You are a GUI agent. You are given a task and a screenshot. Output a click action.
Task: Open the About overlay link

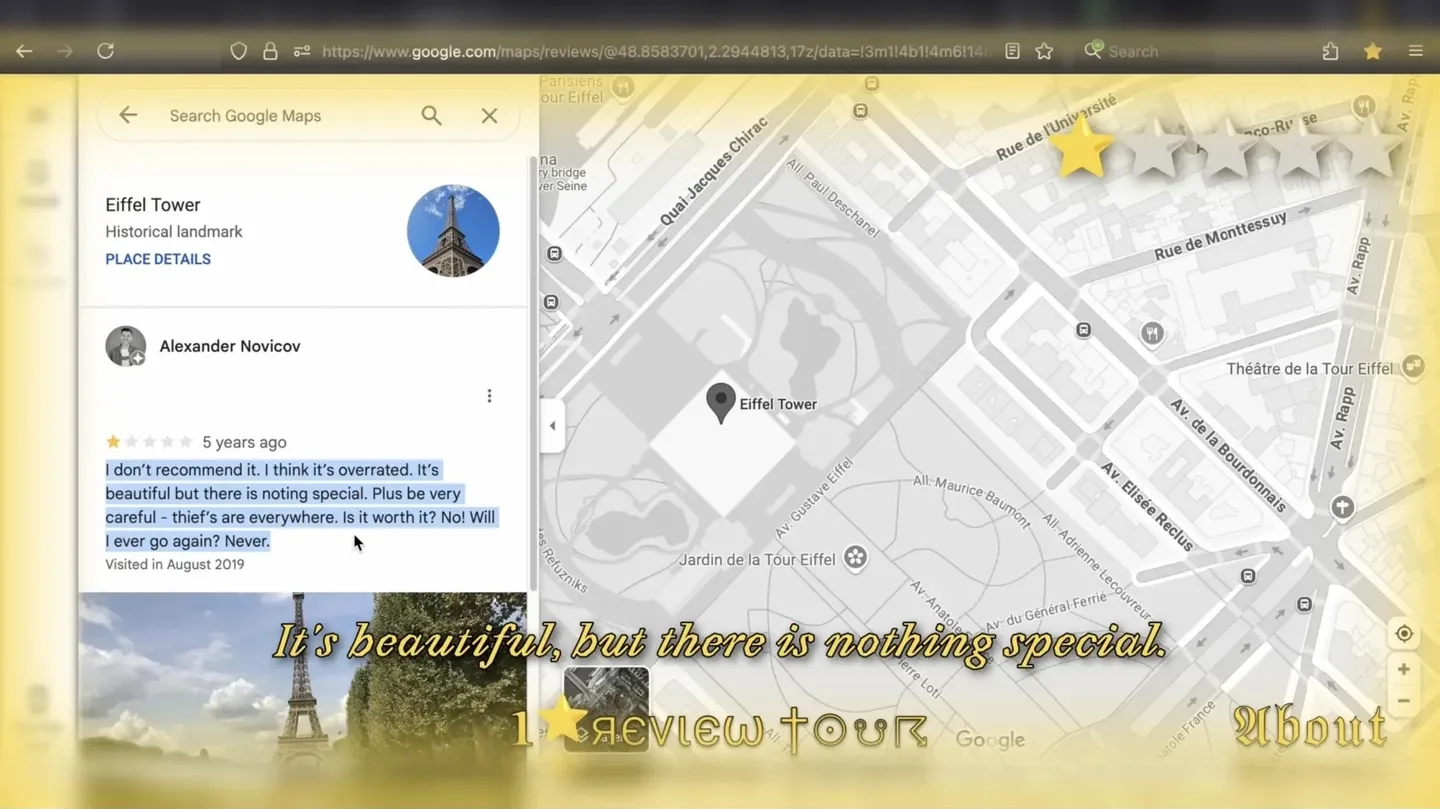[1309, 727]
